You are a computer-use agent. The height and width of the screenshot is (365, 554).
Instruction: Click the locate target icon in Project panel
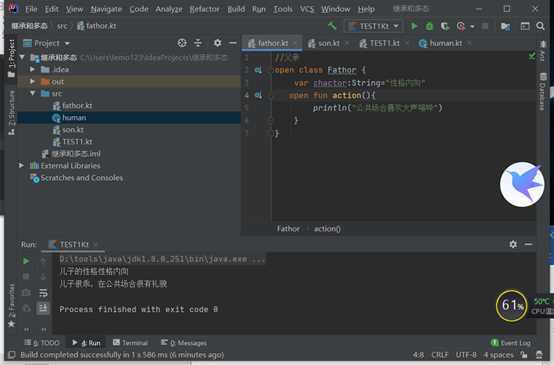click(182, 43)
